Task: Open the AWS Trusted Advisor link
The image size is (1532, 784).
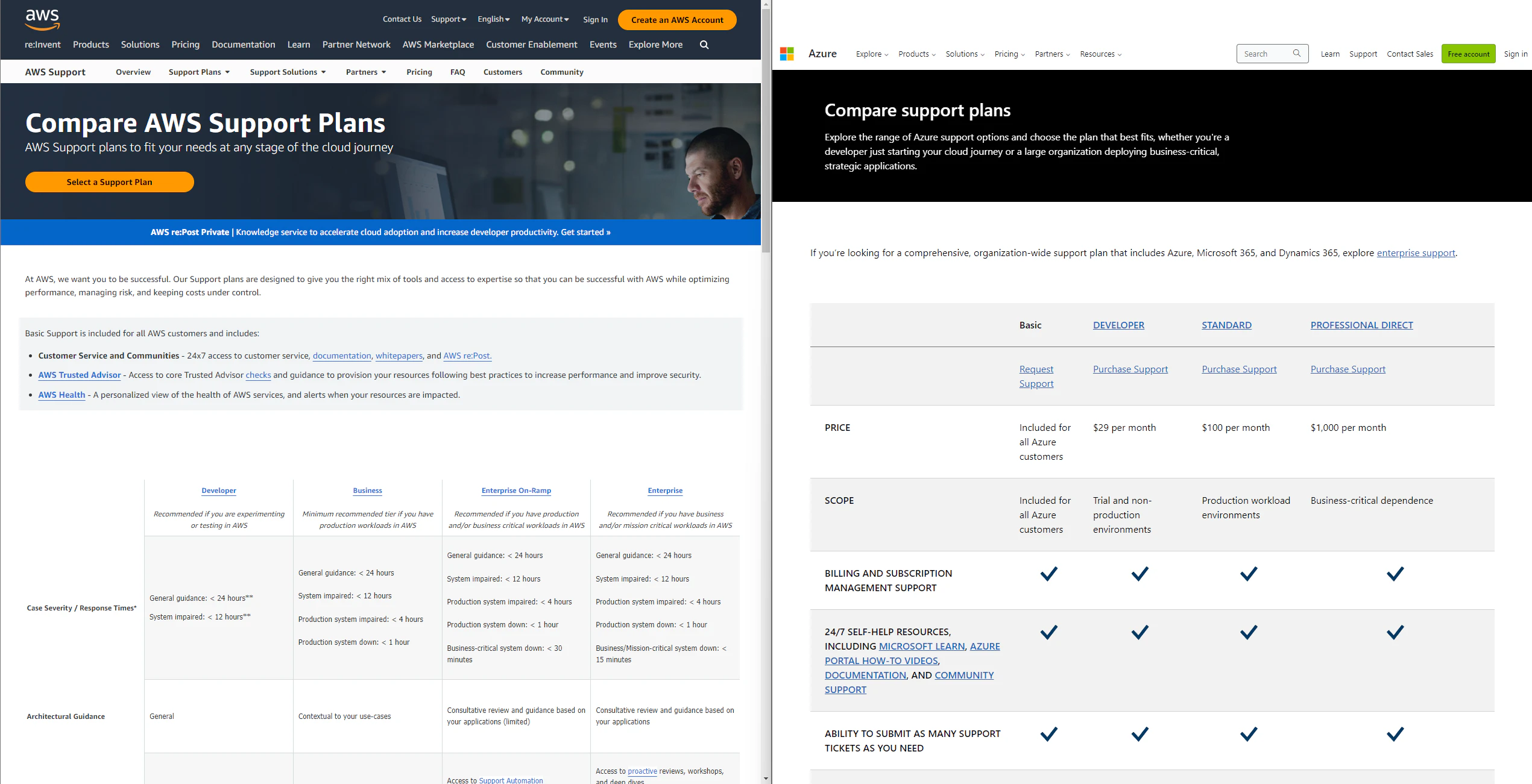Action: click(79, 375)
